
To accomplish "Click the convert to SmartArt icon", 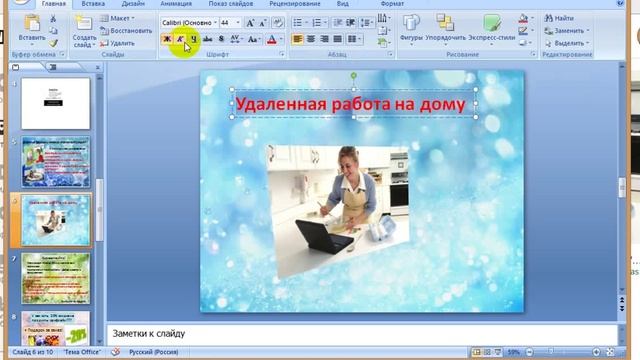I will click(x=383, y=42).
